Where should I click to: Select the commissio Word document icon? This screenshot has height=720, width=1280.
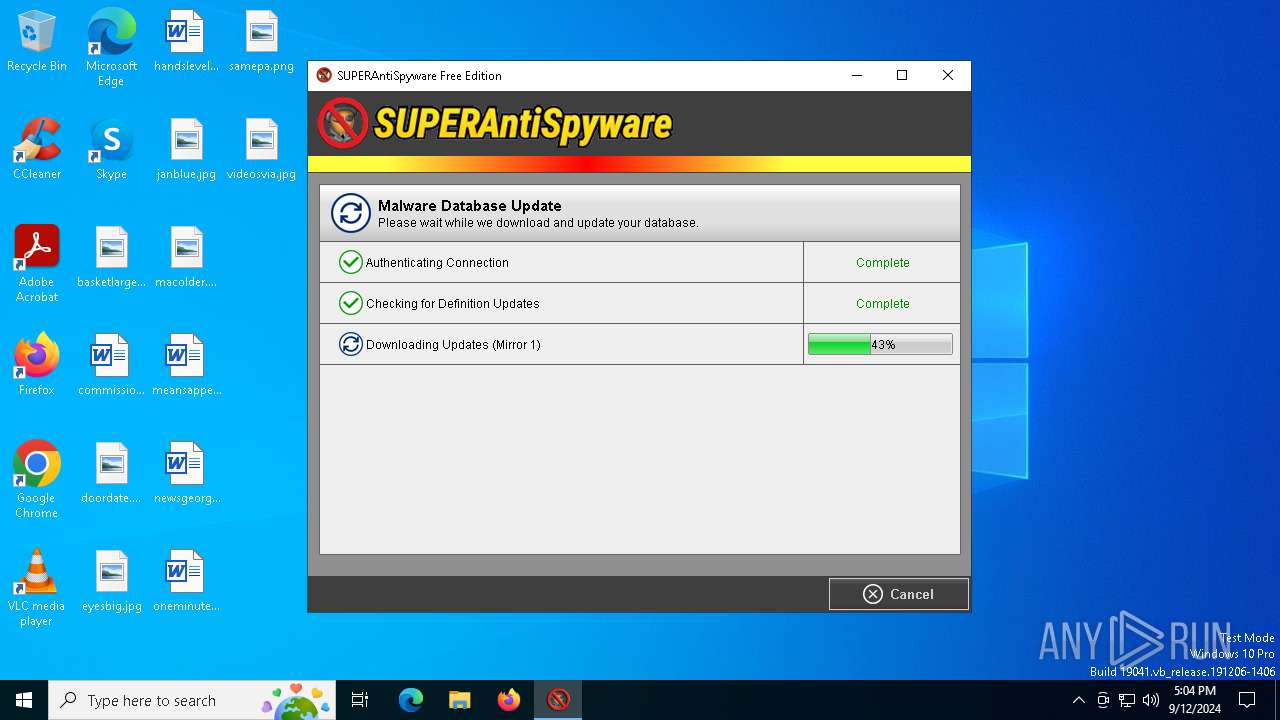(x=111, y=366)
